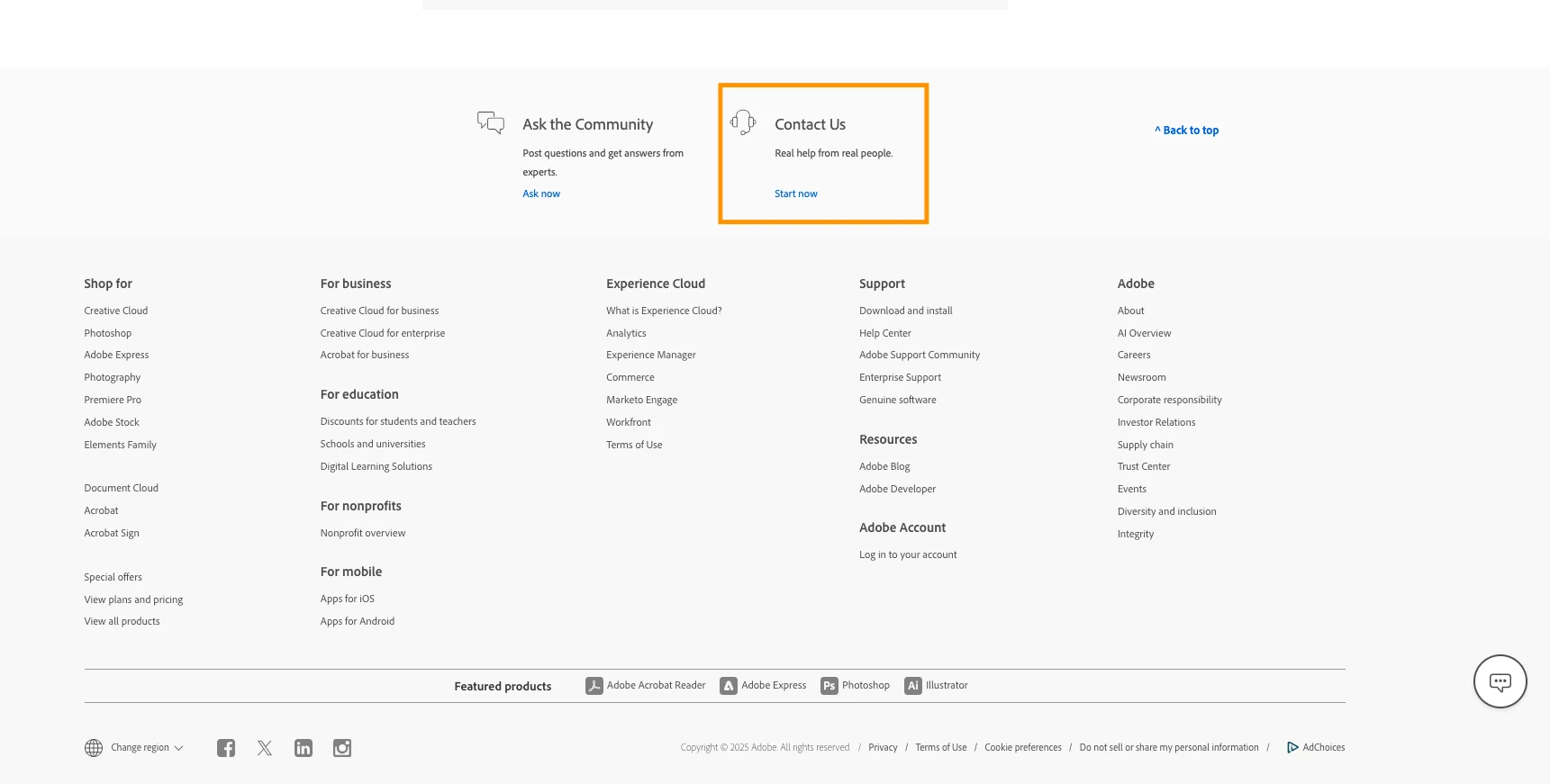The height and width of the screenshot is (784, 1550).
Task: Open the Instagram social icon
Action: tap(342, 748)
